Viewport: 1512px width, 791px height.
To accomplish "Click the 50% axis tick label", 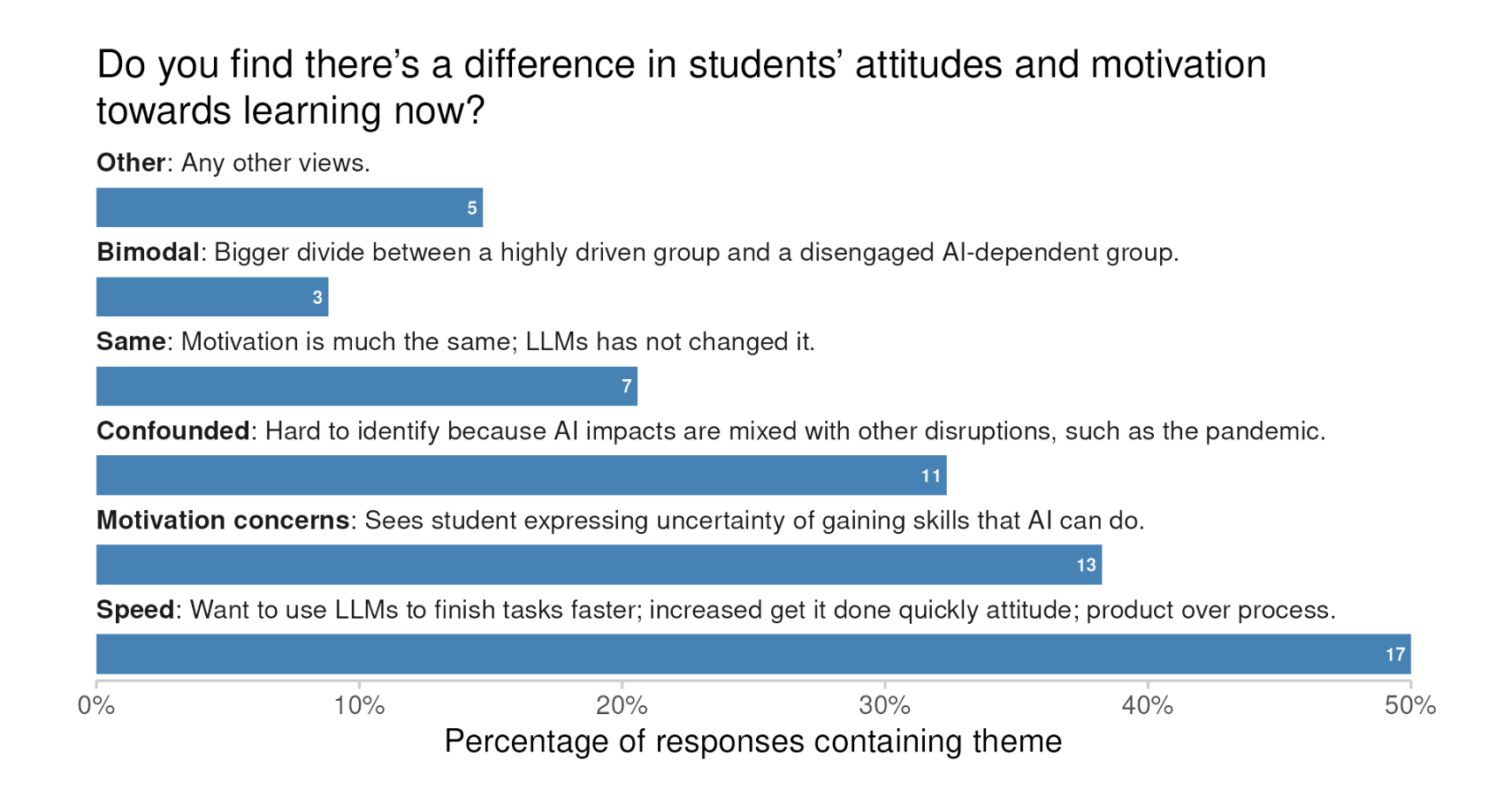I will (1409, 706).
